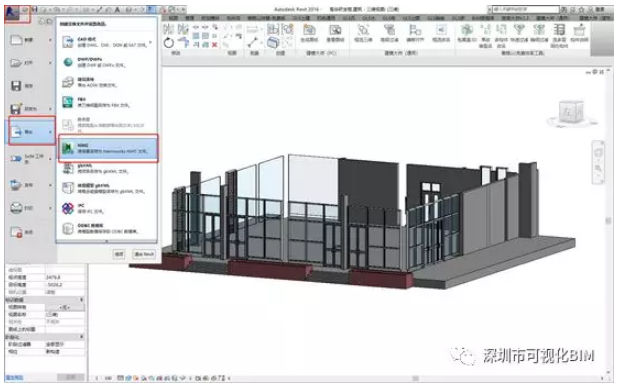Viewport: 617px width, 387px height.
Task: Click the horizontal scrollbar of the 3D view
Action: (416, 378)
